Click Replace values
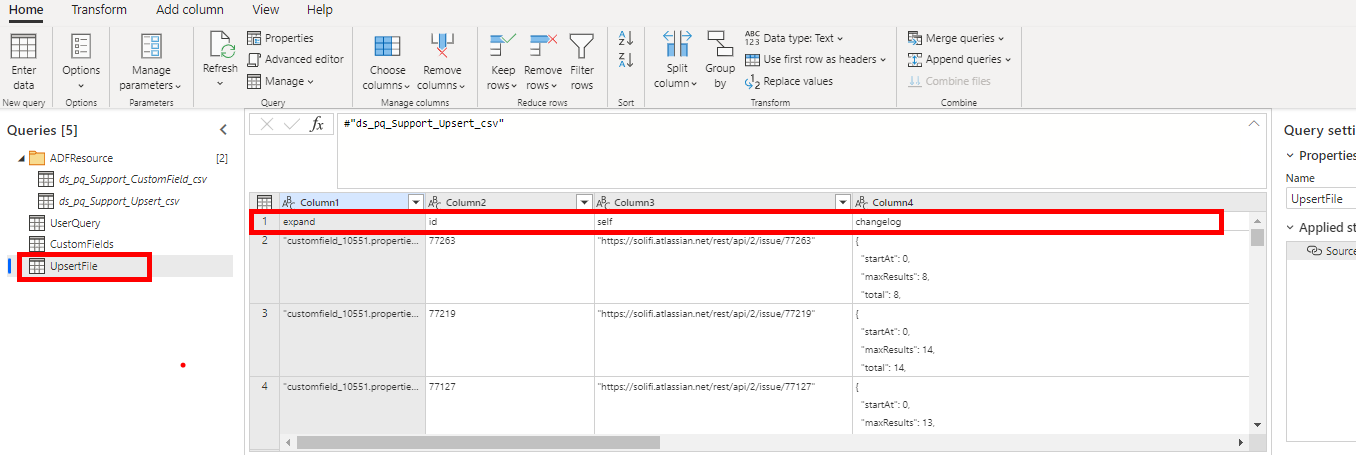Screen dimensions: 1356x455 pyautogui.click(x=788, y=81)
